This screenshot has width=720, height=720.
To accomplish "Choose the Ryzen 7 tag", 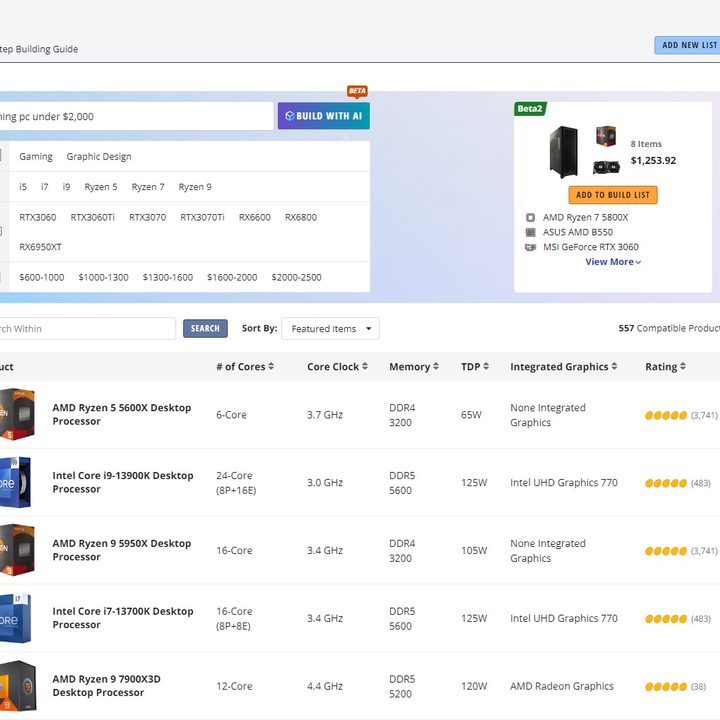I will pyautogui.click(x=148, y=187).
